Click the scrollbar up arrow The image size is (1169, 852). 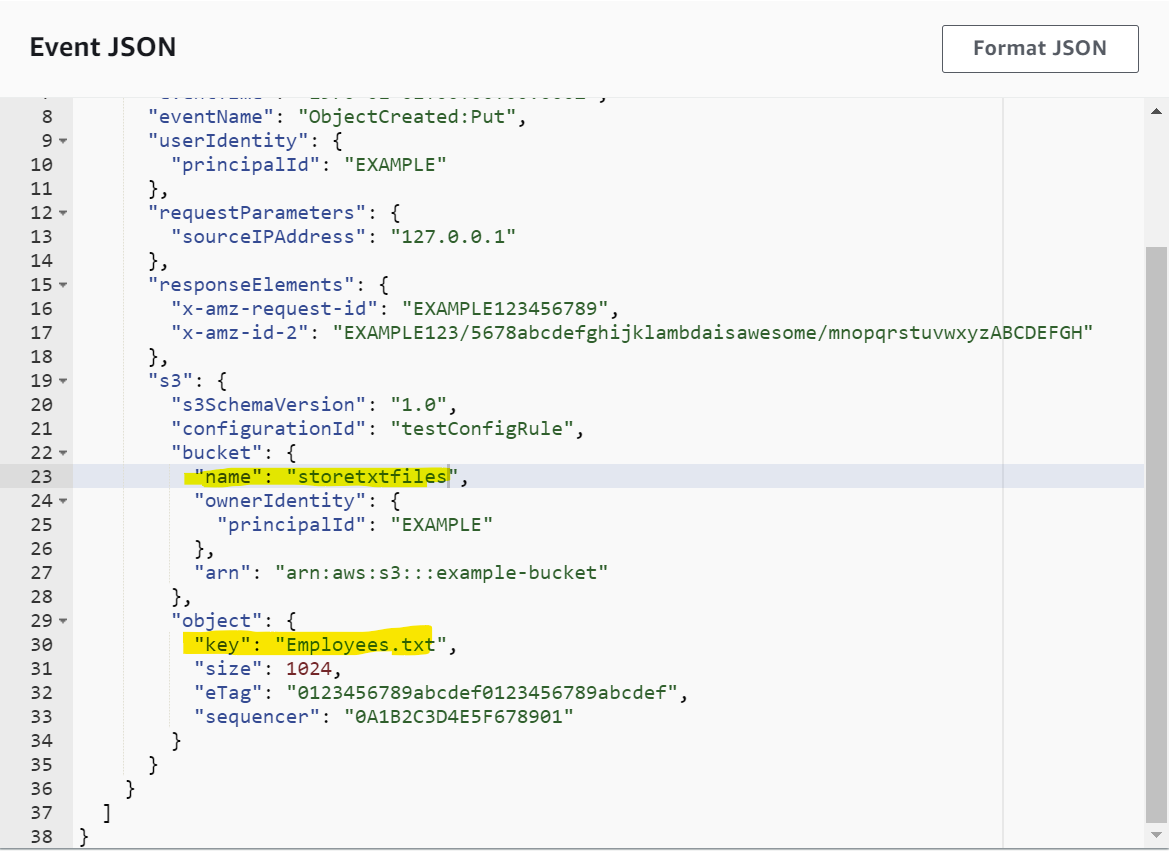pyautogui.click(x=1156, y=112)
